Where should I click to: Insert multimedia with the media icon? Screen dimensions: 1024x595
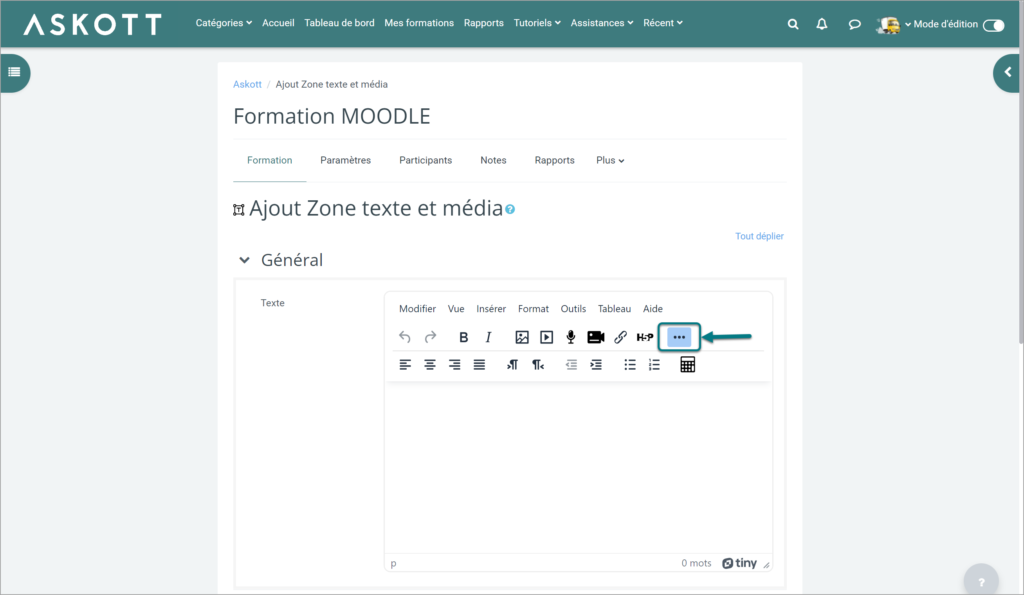coord(547,337)
